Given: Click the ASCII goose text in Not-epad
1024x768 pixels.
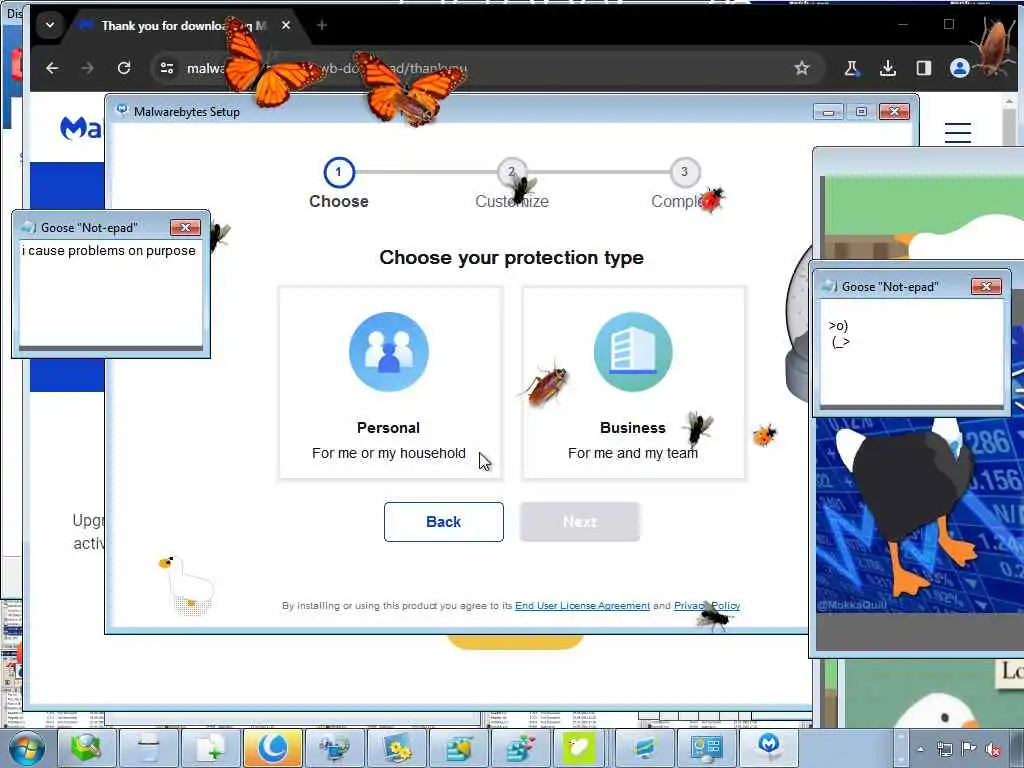Looking at the screenshot, I should 839,334.
